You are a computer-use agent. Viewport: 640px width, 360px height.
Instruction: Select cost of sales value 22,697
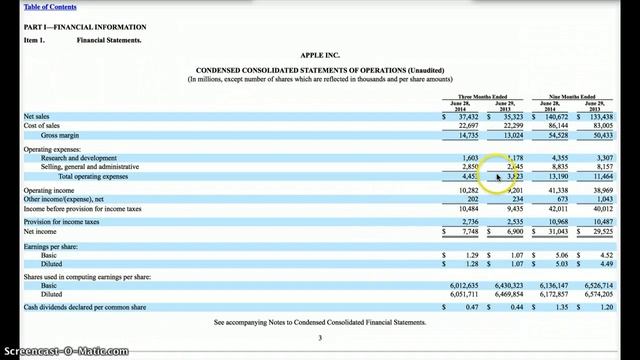click(469, 126)
